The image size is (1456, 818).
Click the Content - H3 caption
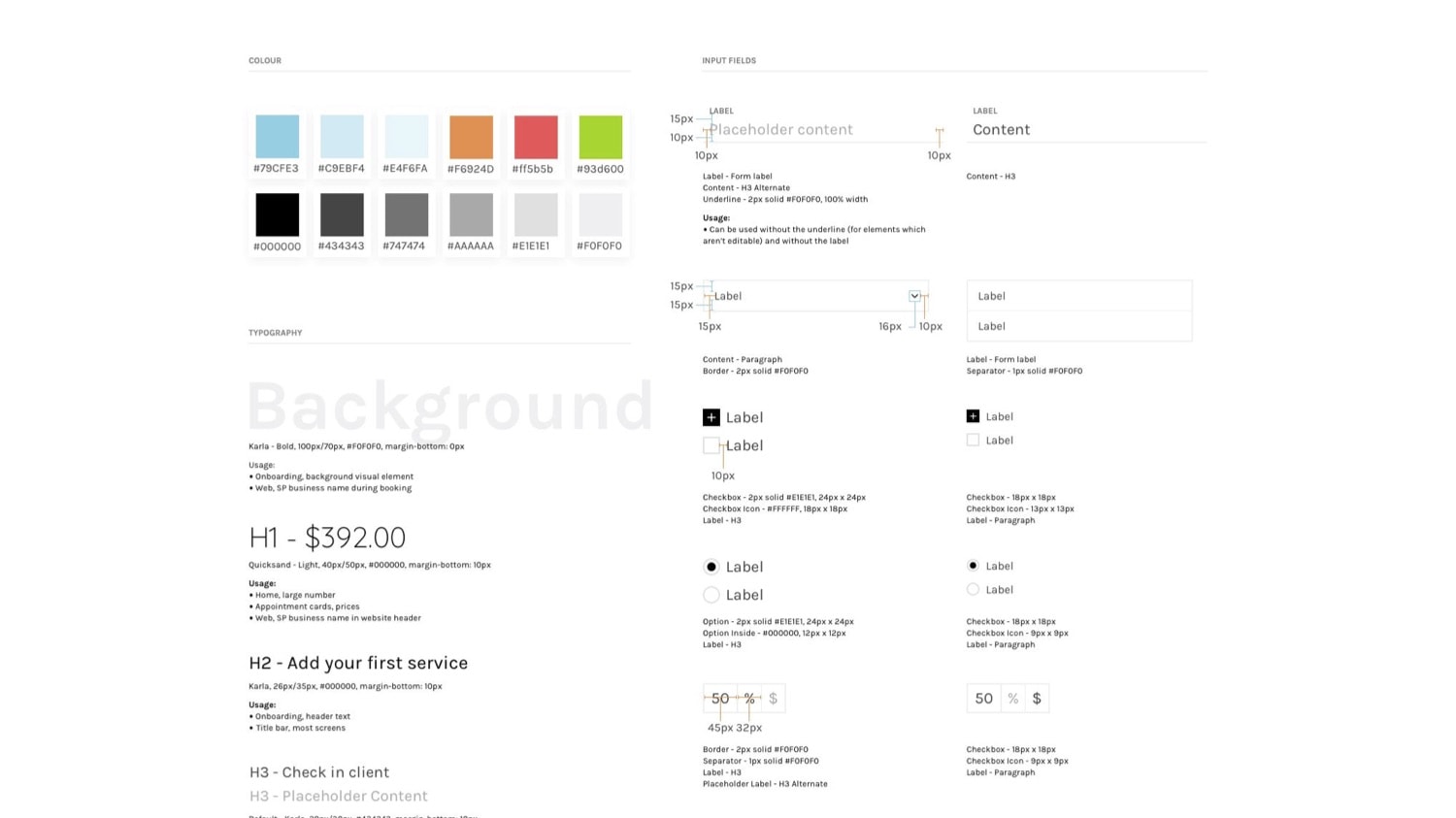(x=991, y=177)
